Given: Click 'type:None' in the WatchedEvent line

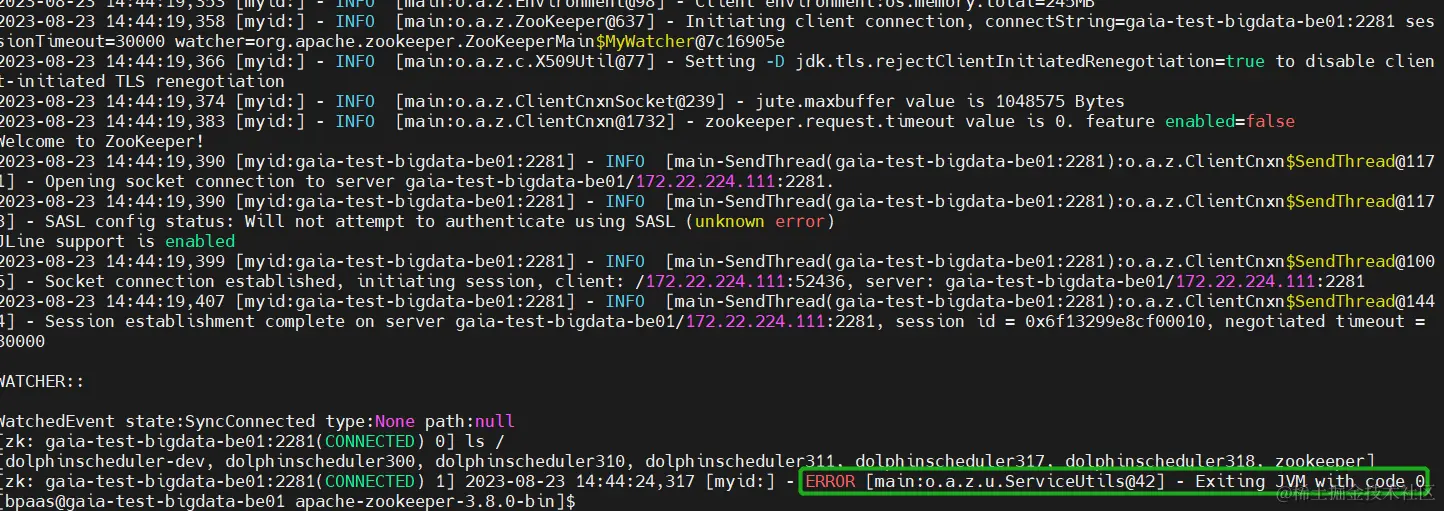Looking at the screenshot, I should click(x=370, y=421).
